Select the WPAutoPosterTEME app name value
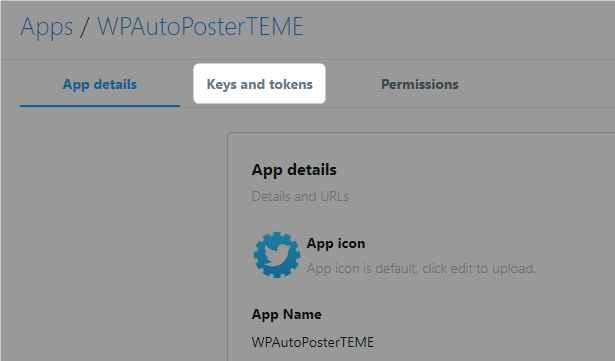 pyautogui.click(x=313, y=342)
